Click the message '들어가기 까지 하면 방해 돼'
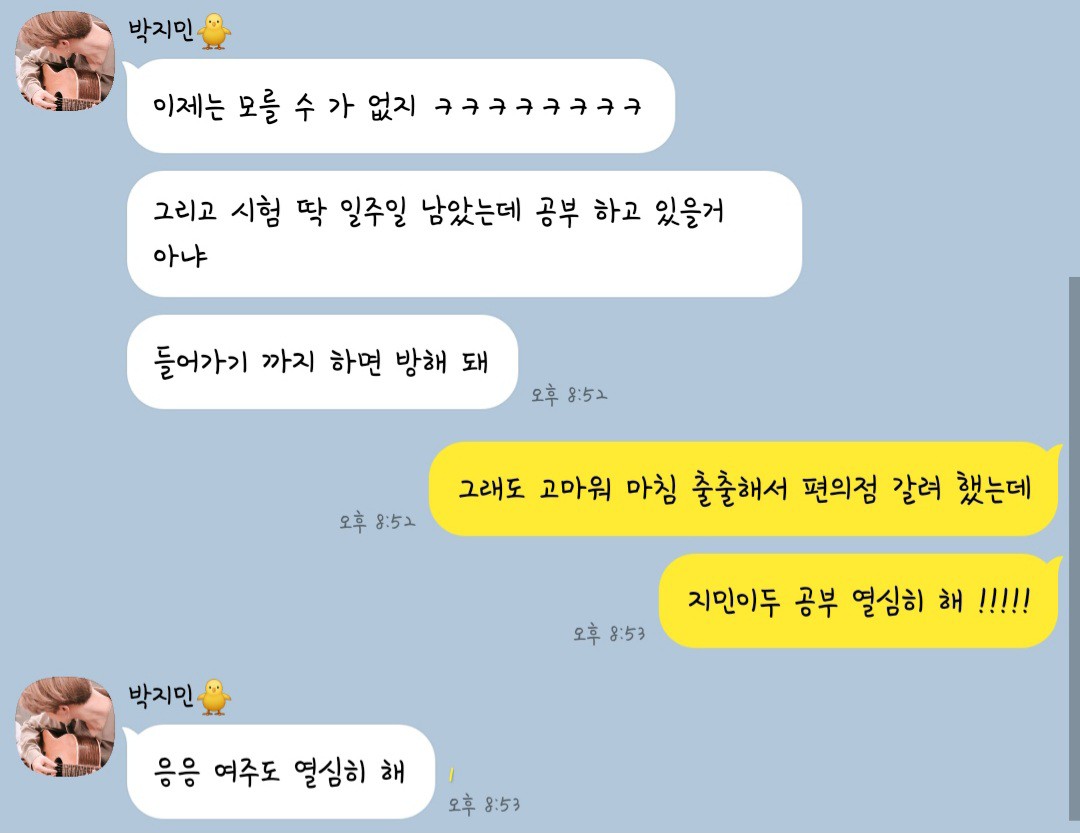Screen dimensions: 1080x833 (x=322, y=362)
